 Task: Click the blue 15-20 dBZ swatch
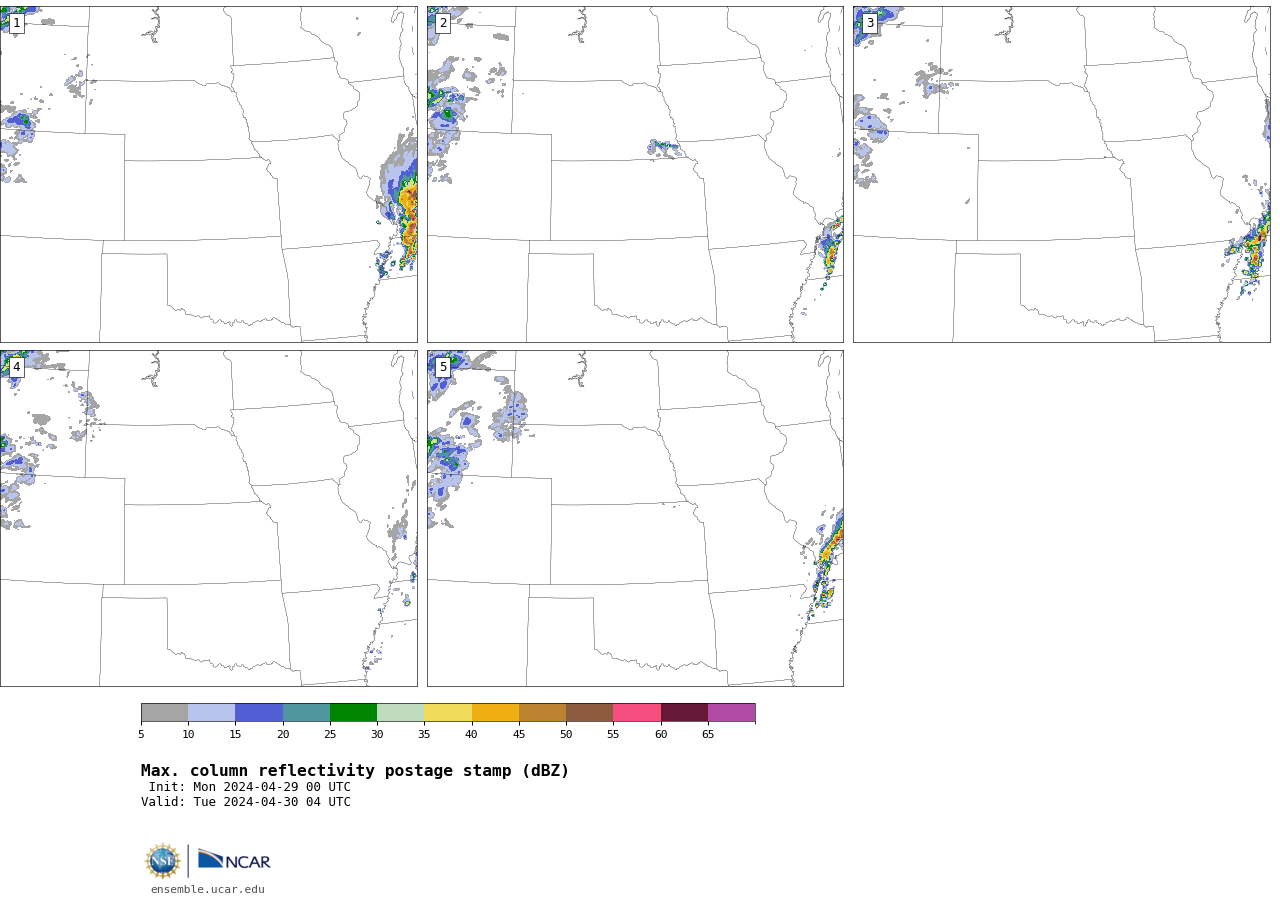(x=259, y=713)
